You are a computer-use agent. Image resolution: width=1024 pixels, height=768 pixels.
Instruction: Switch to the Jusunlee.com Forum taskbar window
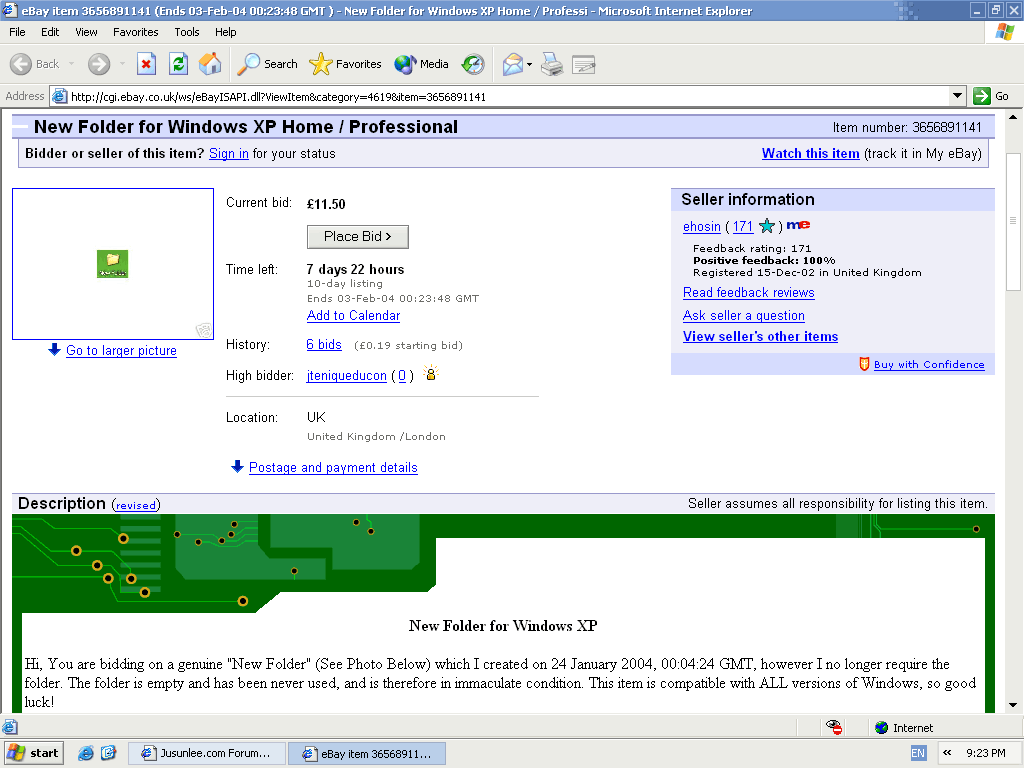click(207, 753)
